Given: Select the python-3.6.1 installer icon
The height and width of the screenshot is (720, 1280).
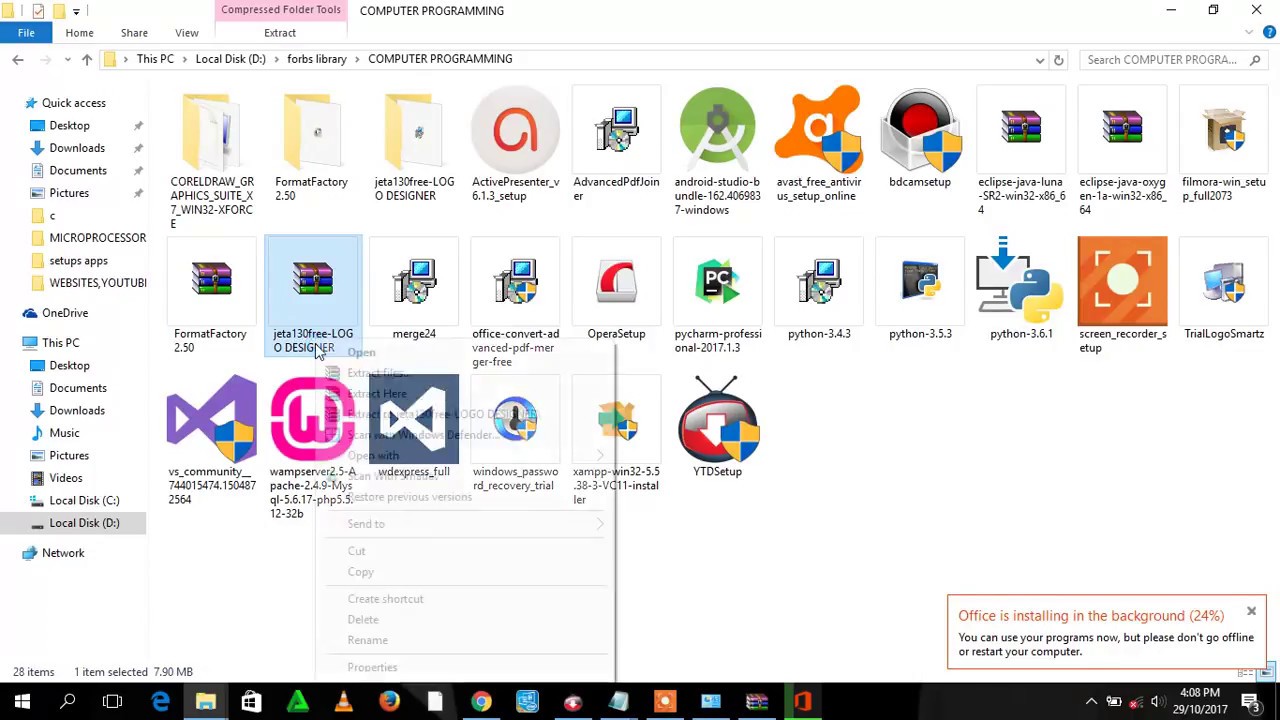Looking at the screenshot, I should click(1021, 282).
